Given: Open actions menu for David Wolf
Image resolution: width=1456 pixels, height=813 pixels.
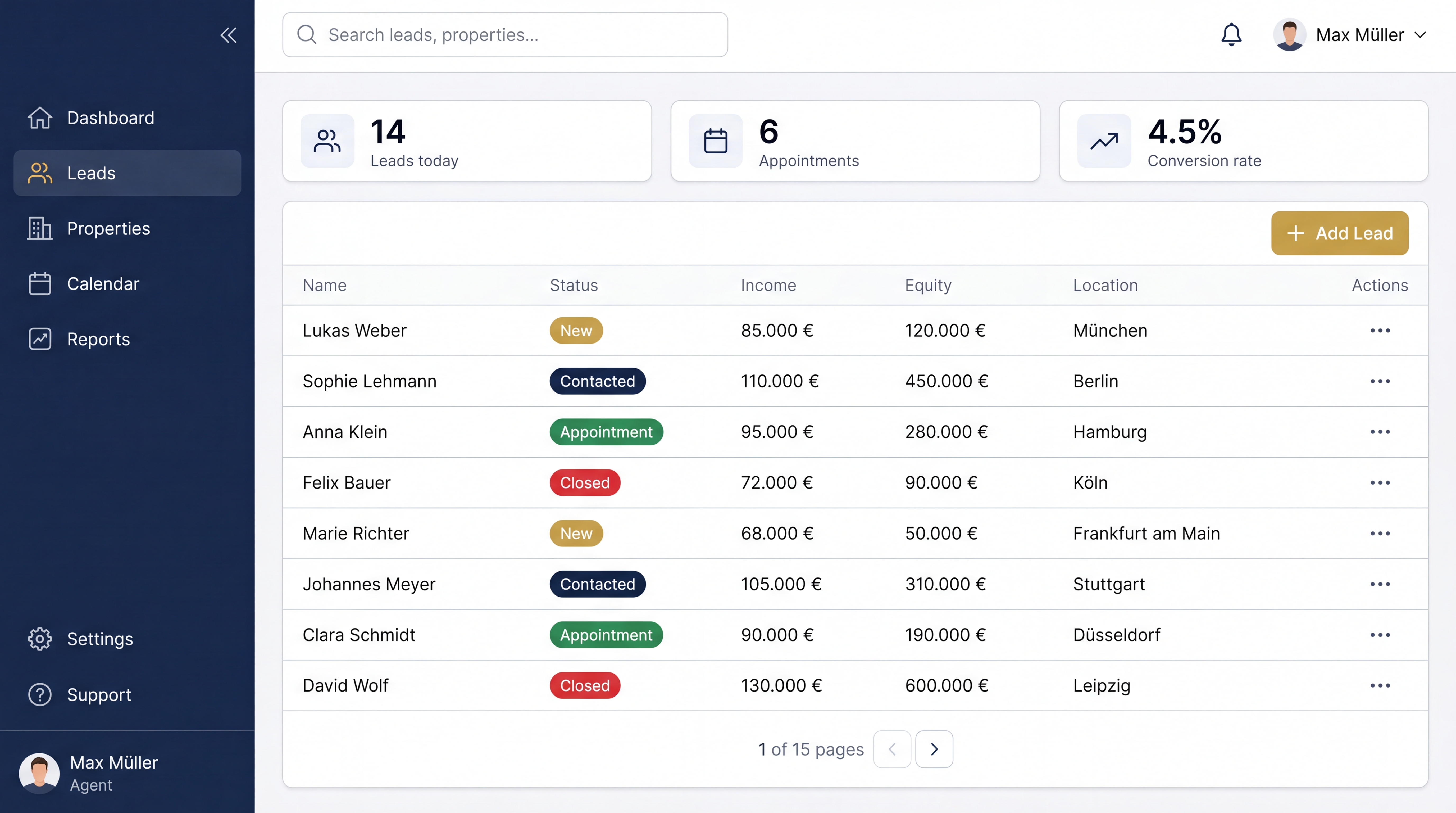Looking at the screenshot, I should [x=1380, y=686].
